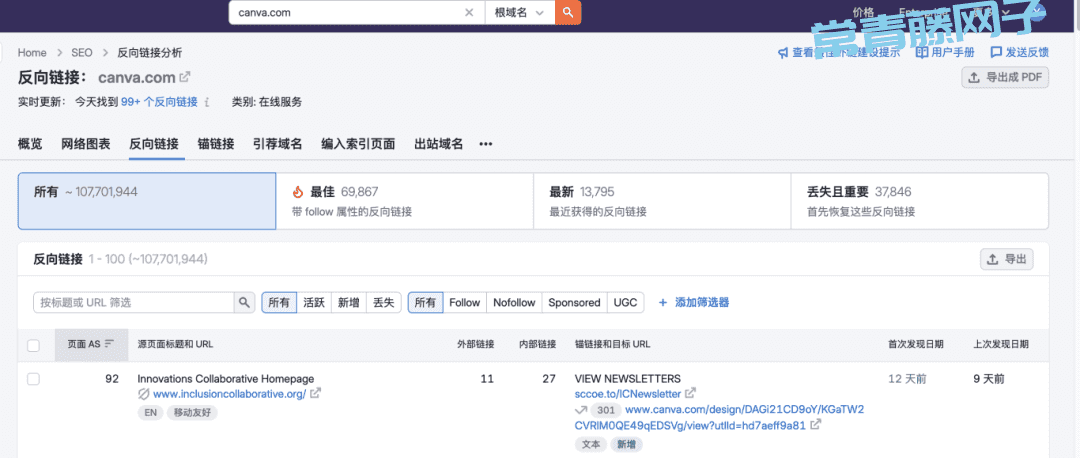Clear the canva.com search field
Image resolution: width=1080 pixels, height=458 pixels.
point(469,12)
